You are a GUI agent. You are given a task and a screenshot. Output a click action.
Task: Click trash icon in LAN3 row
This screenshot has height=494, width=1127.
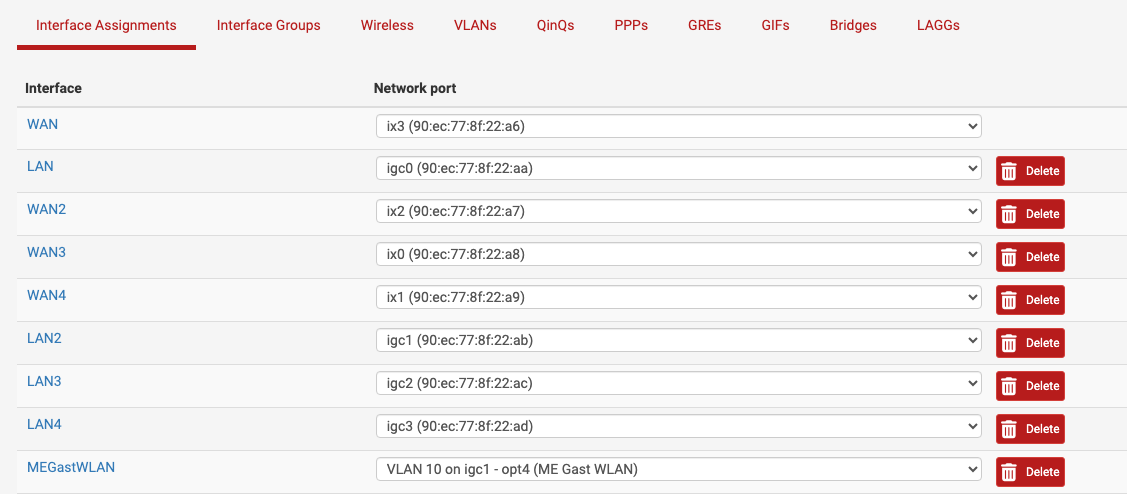point(1009,386)
